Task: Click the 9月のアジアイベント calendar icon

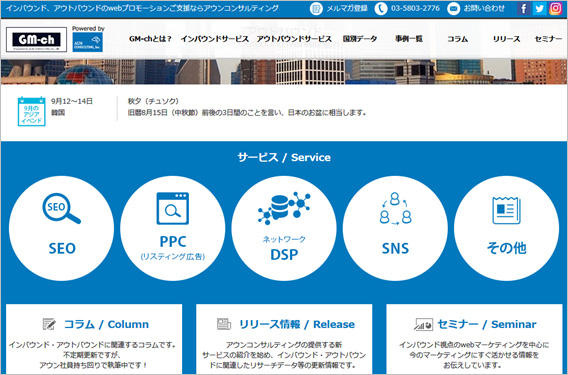Action: [32, 111]
